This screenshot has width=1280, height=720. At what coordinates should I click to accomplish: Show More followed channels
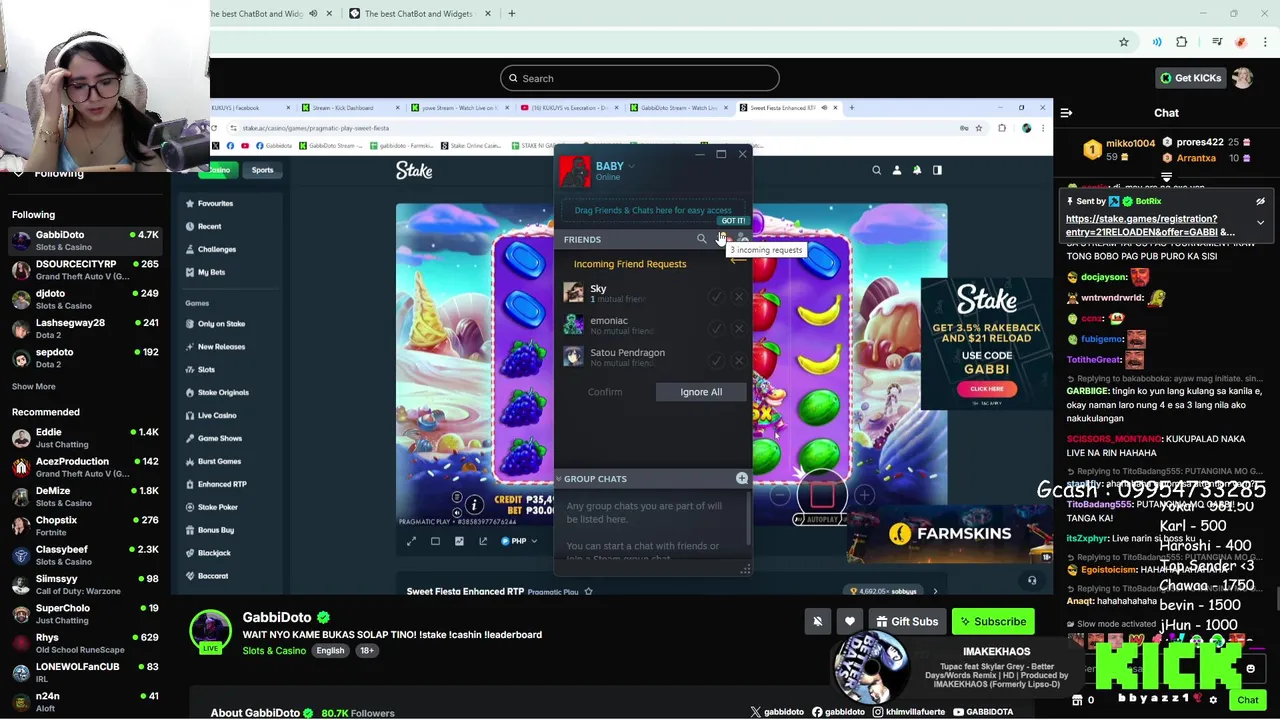(x=34, y=386)
